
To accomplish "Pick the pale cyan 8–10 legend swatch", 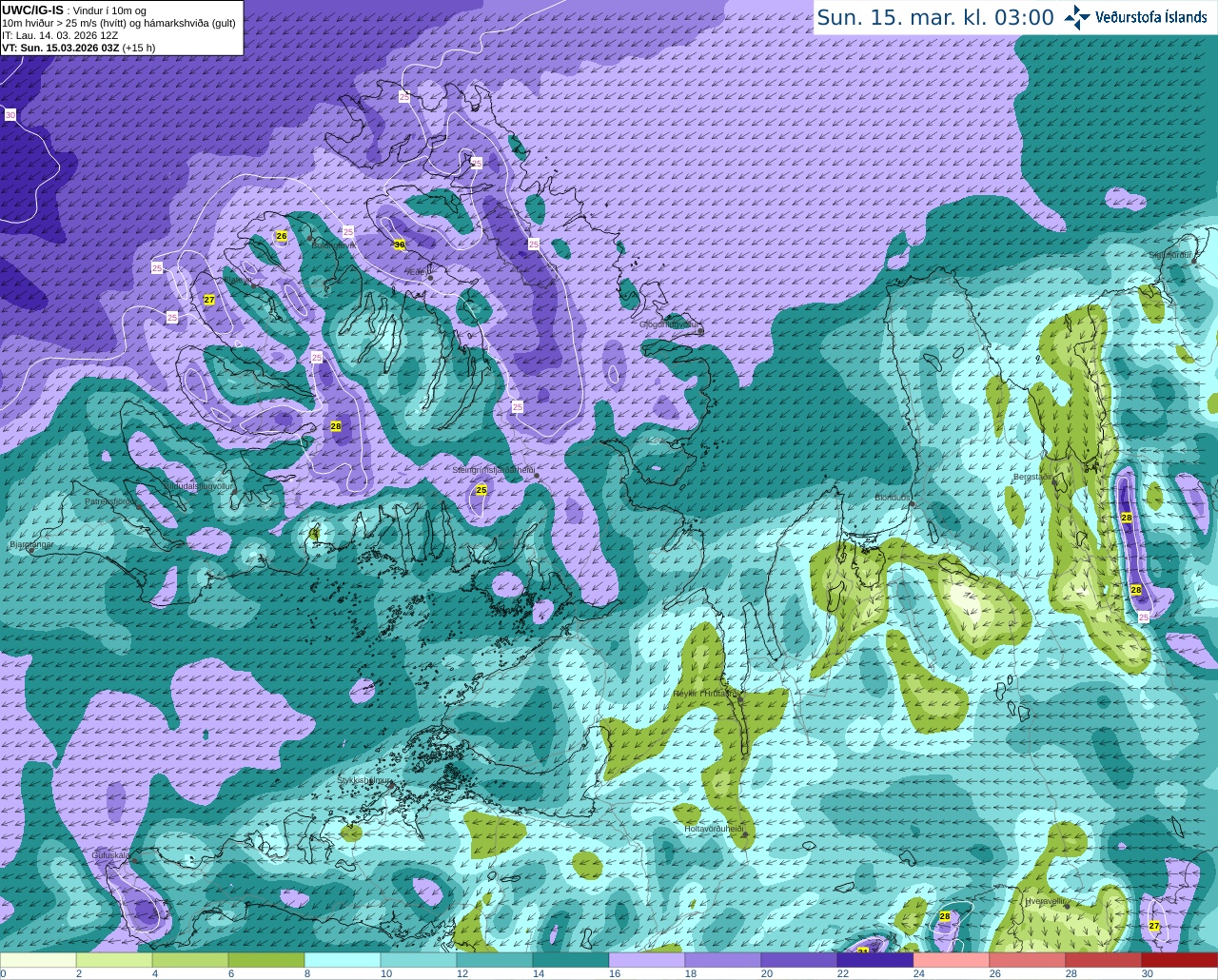I will 343,960.
